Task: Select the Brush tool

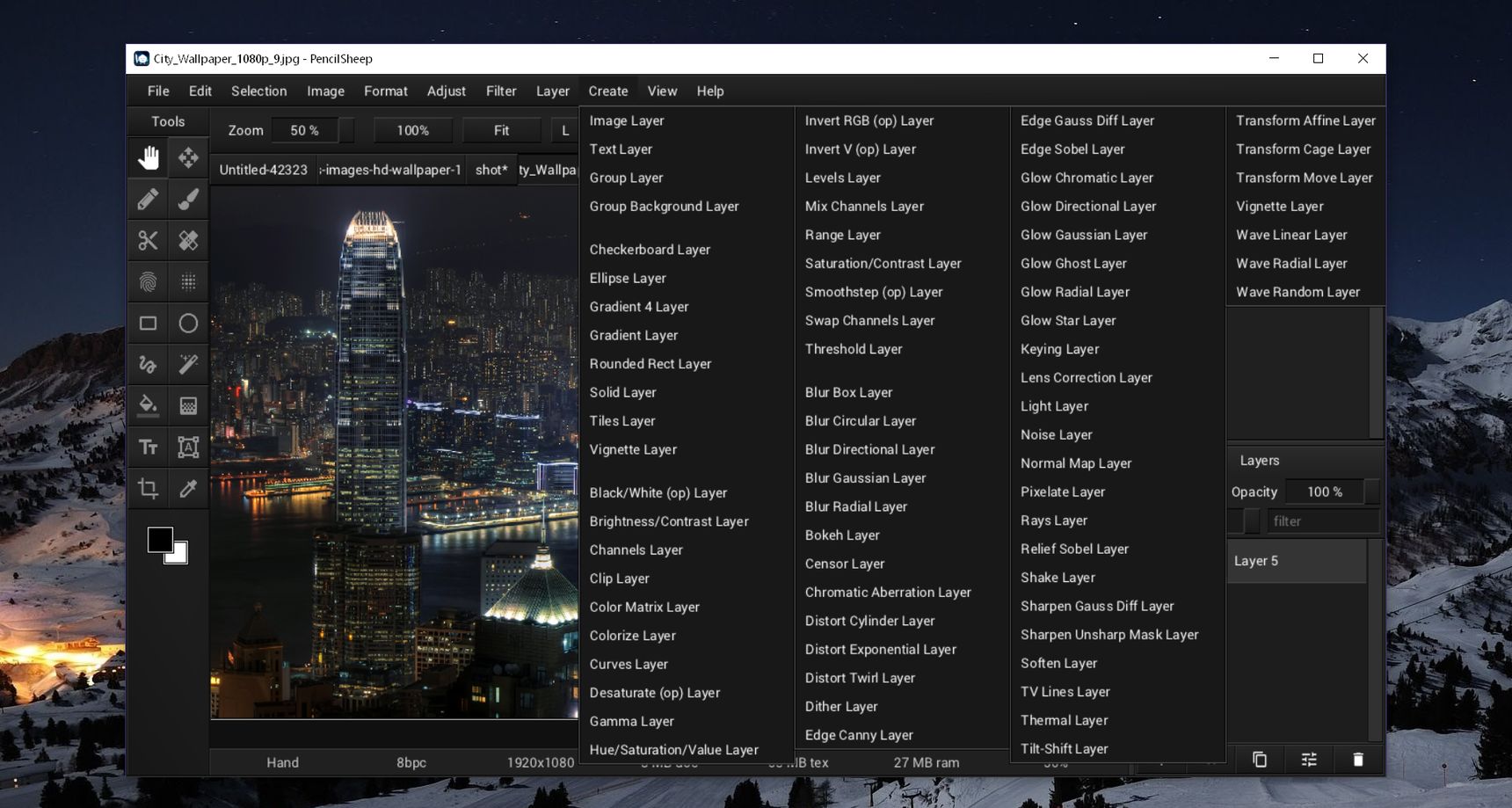Action: pyautogui.click(x=188, y=200)
